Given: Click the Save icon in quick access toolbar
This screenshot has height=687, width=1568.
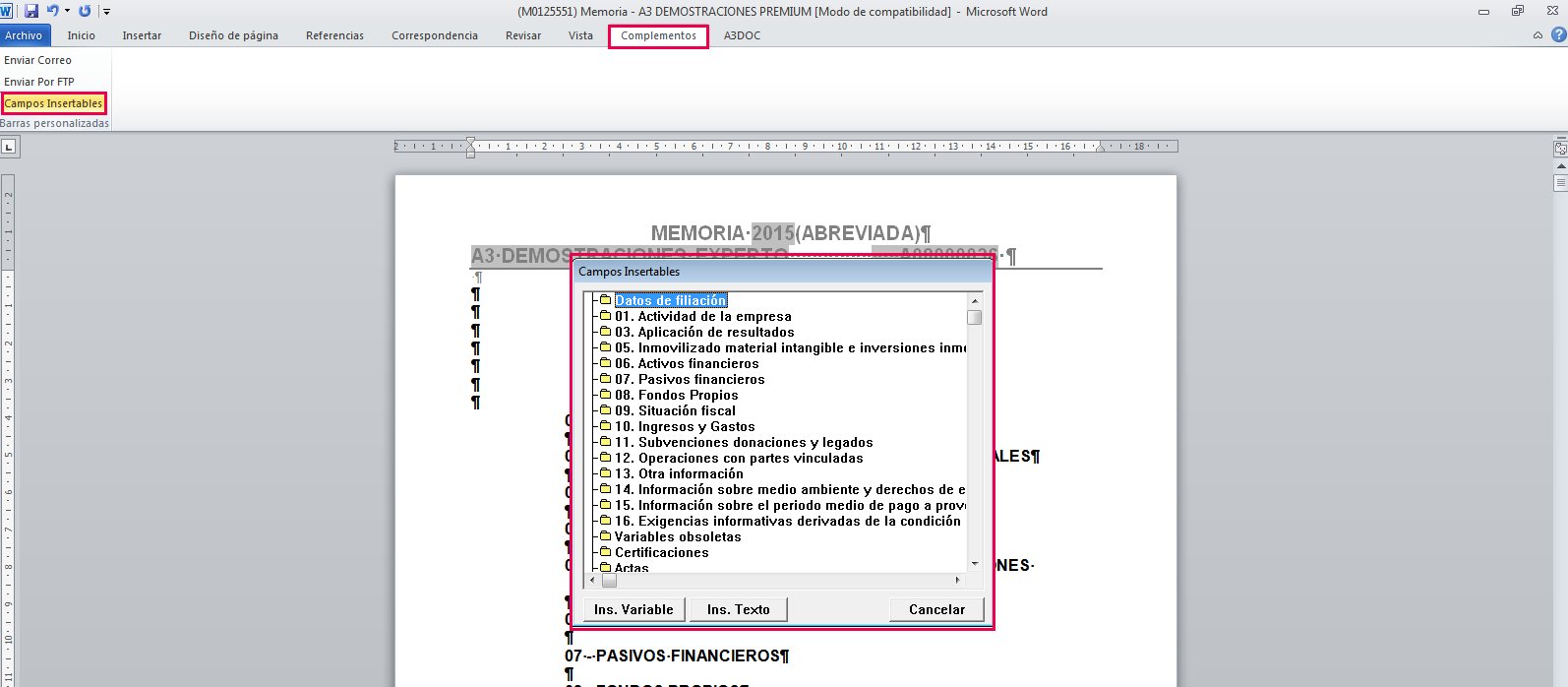Looking at the screenshot, I should (31, 11).
